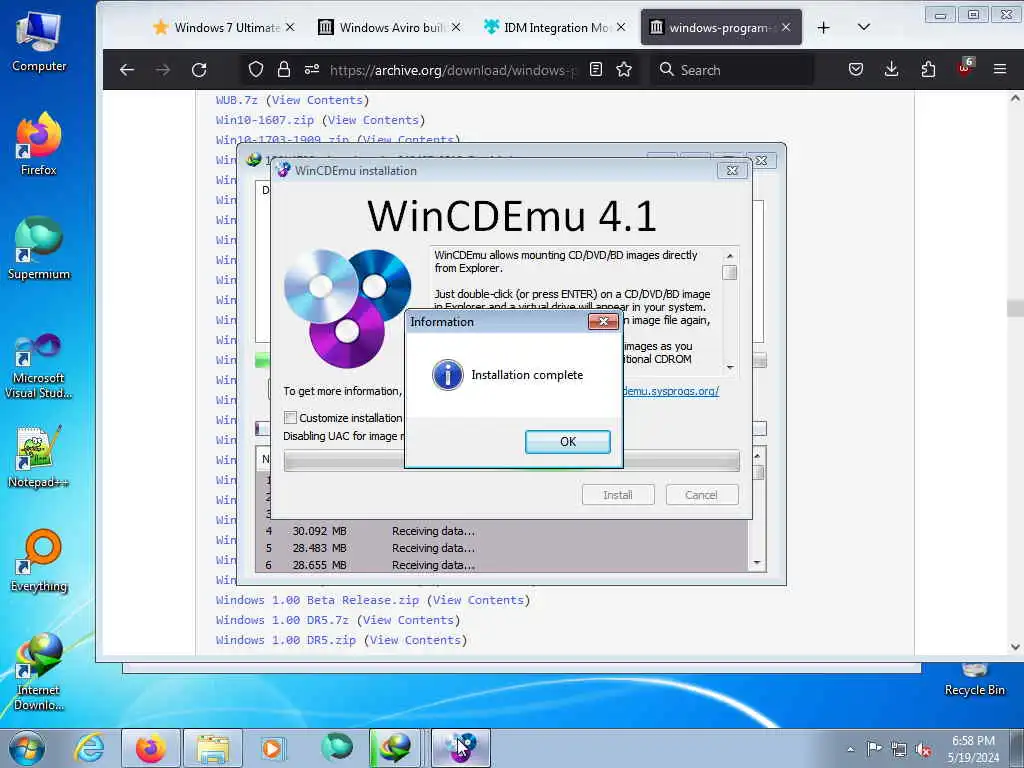This screenshot has height=768, width=1024.
Task: Switch to the Windows 7 Ultimate tab
Action: click(x=224, y=27)
